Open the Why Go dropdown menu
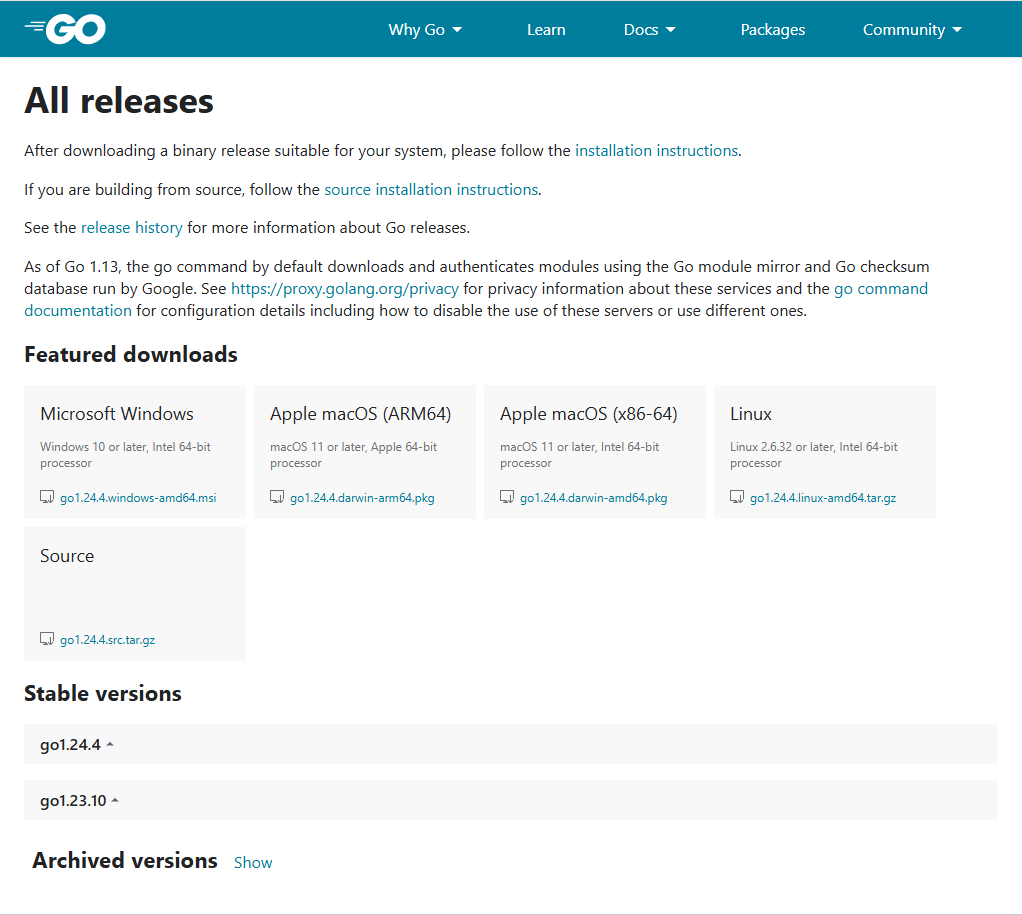The image size is (1022, 915). click(x=425, y=29)
